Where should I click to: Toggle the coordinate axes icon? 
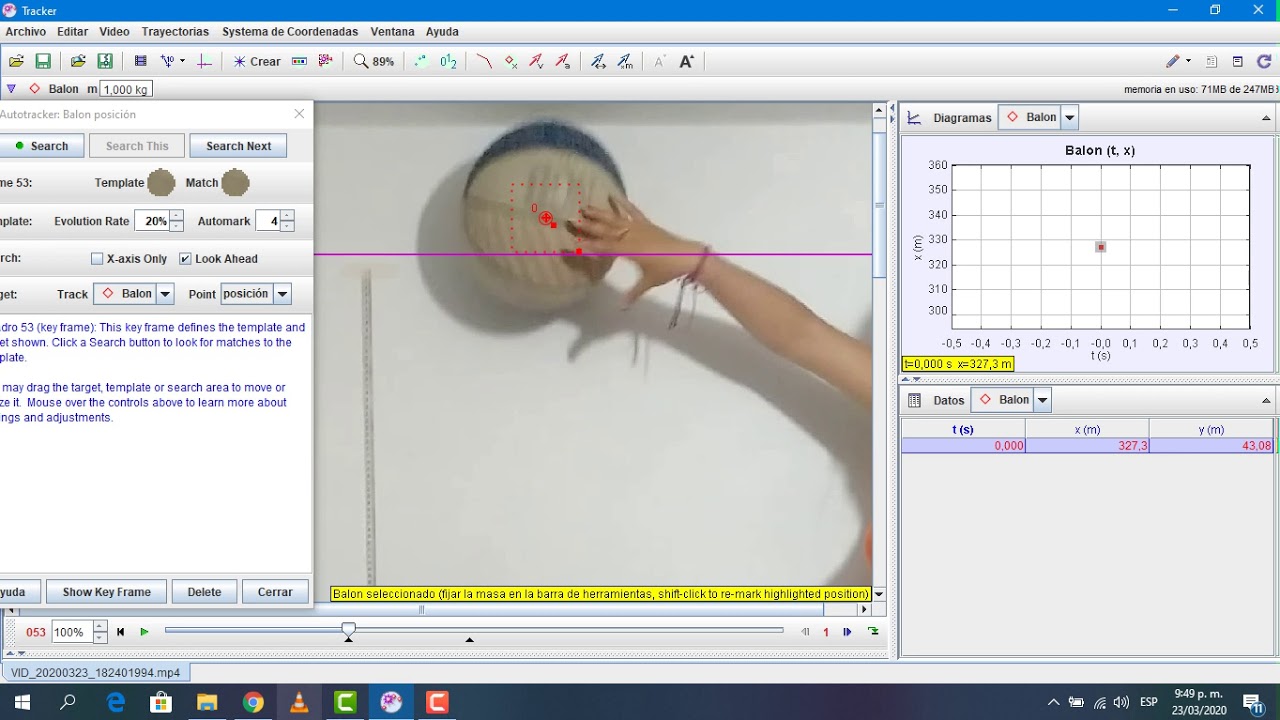(x=204, y=61)
